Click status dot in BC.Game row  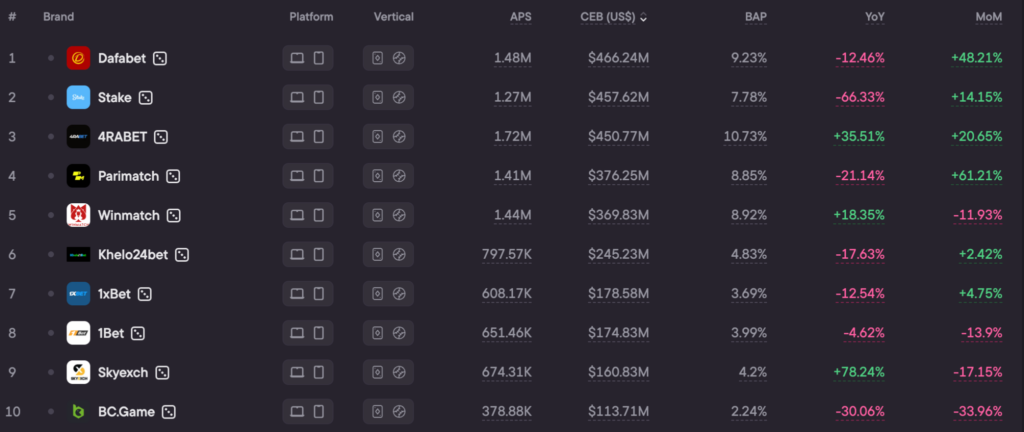click(x=51, y=412)
